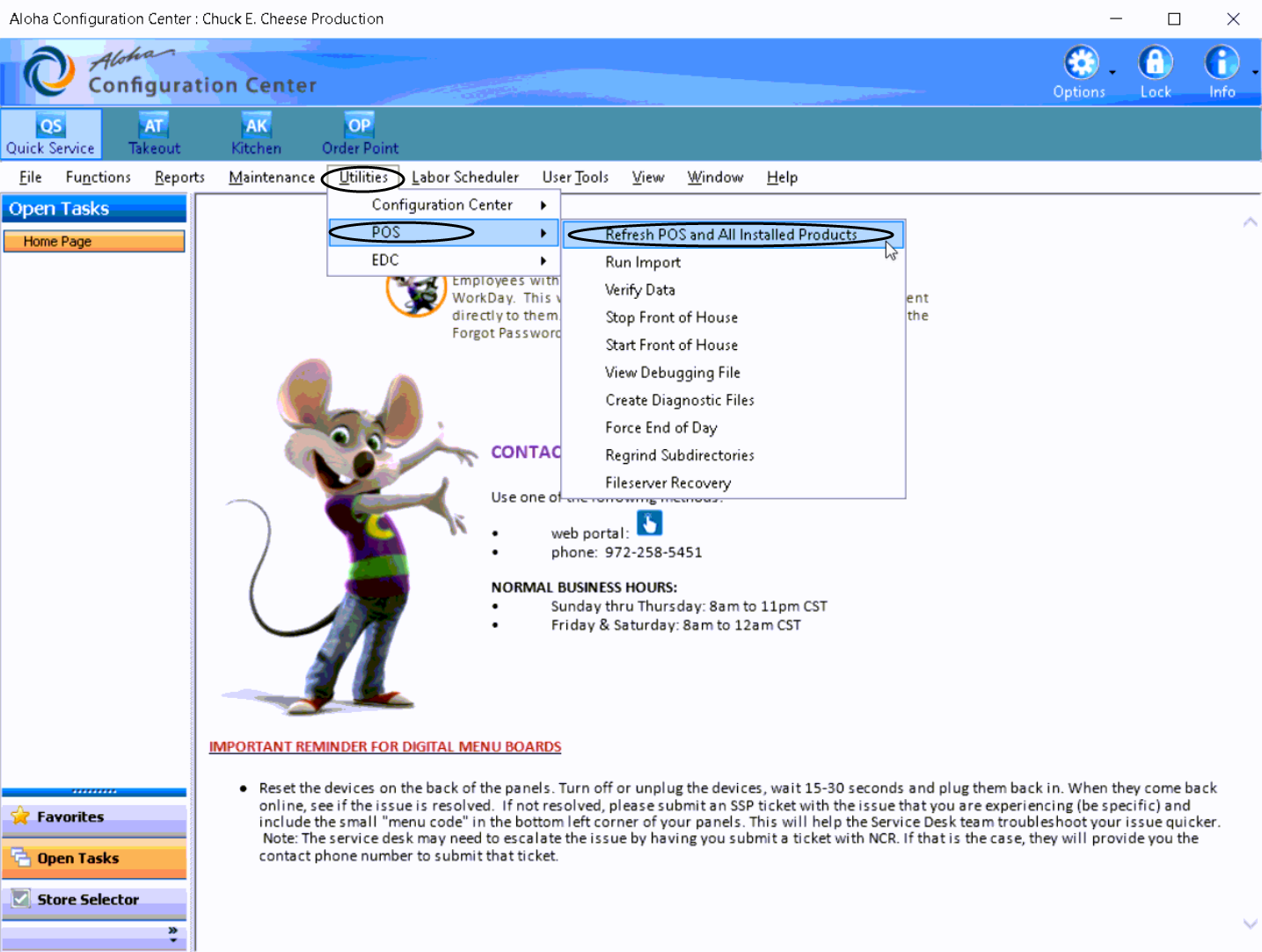Choose Regrind Subdirectories
The image size is (1262, 952).
(733, 455)
